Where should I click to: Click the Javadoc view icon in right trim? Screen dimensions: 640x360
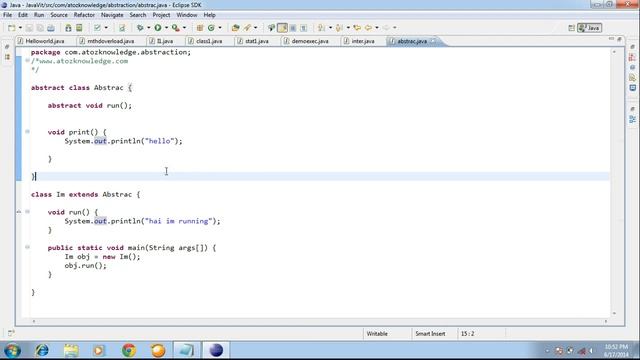[x=633, y=67]
